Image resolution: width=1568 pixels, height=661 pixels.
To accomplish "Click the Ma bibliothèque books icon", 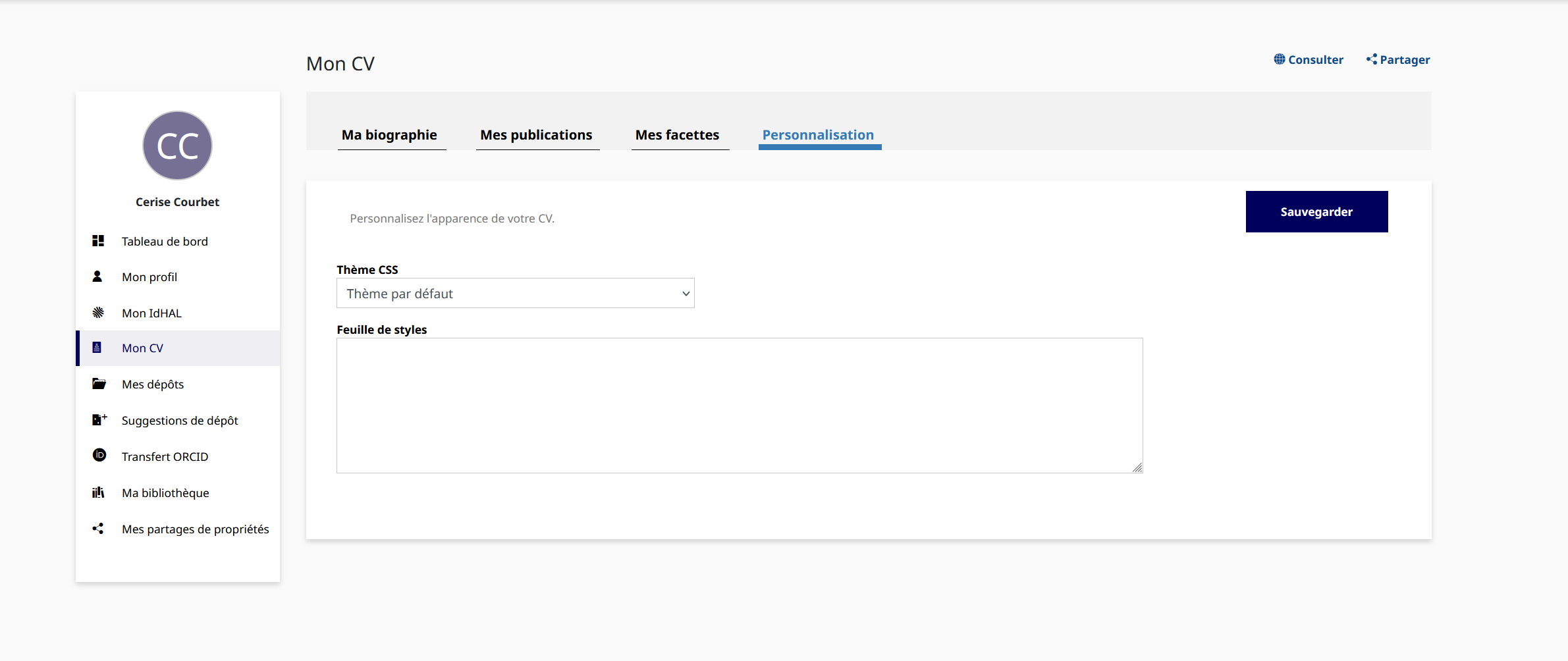I will click(x=98, y=492).
